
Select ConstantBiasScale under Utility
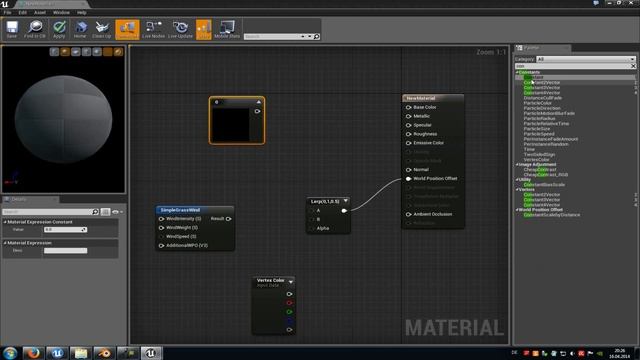click(x=544, y=184)
